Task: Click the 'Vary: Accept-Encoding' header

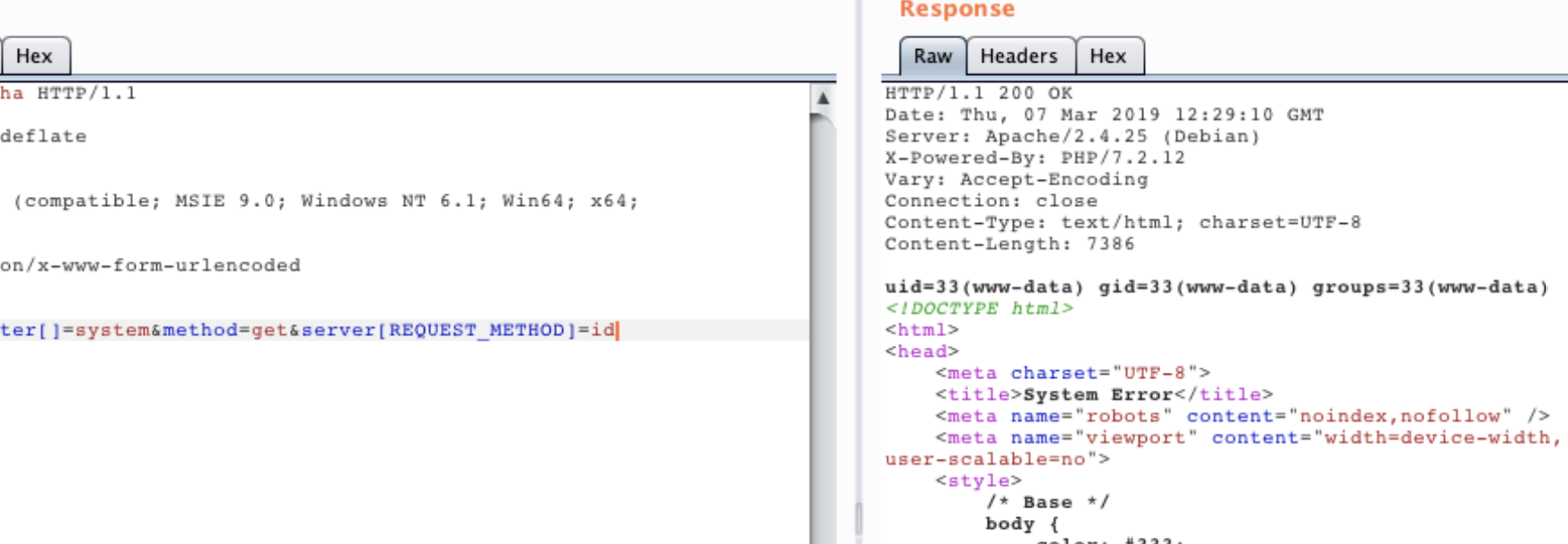Action: click(1016, 179)
